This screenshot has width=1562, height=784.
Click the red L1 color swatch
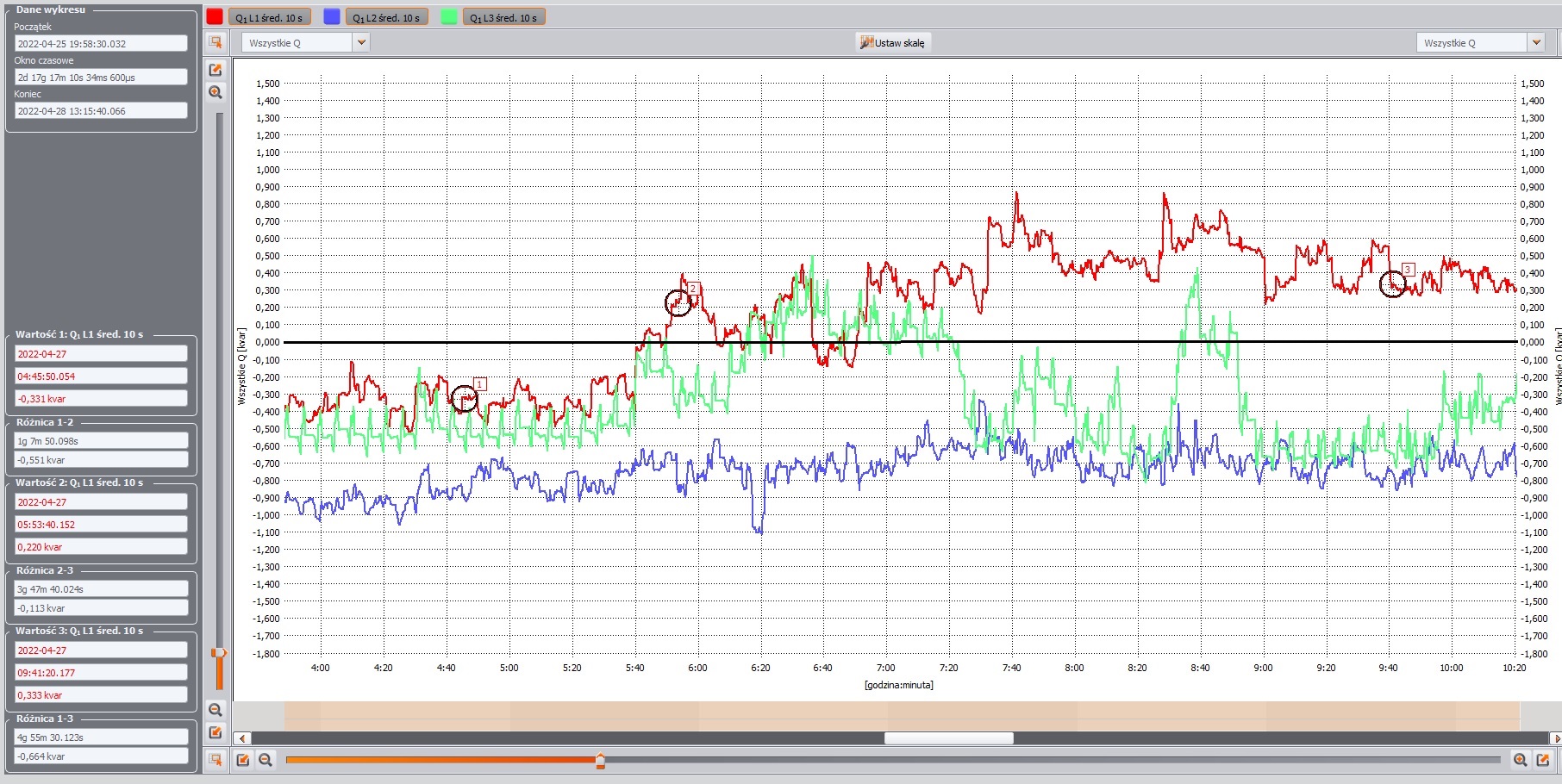[x=215, y=17]
